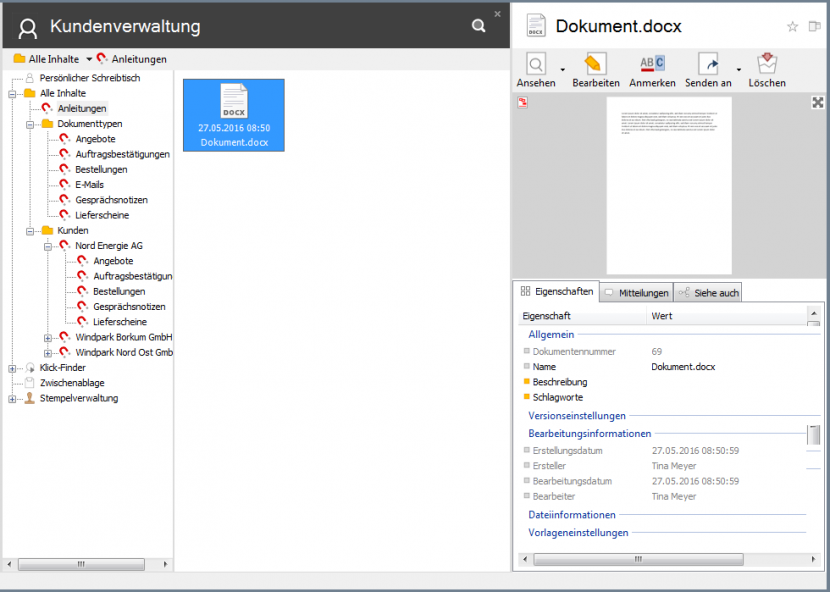Click the tree panel horizontal scrollbar
This screenshot has width=830, height=592.
click(87, 565)
